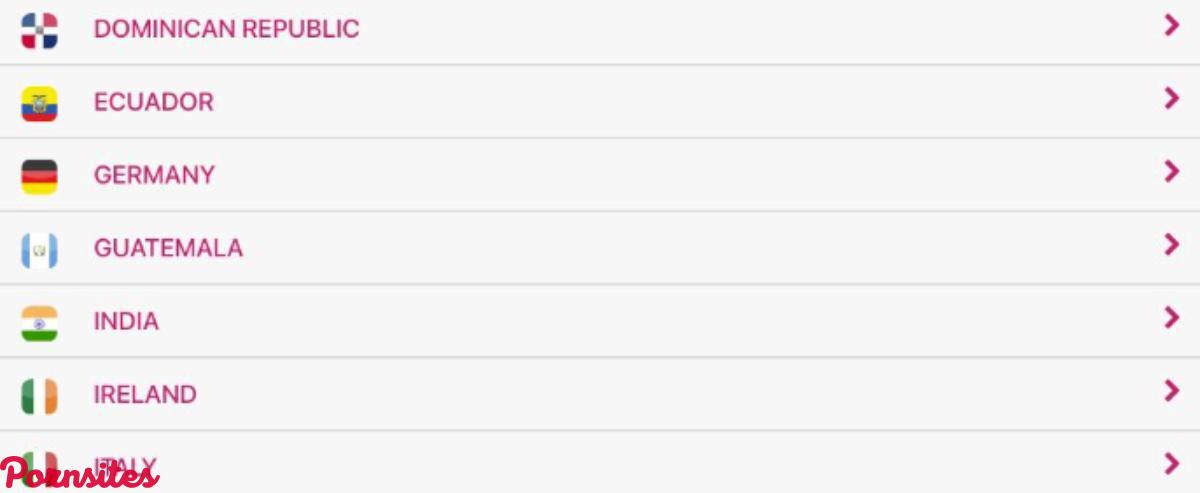This screenshot has height=493, width=1200.
Task: Click the India flag icon
Action: 39,322
